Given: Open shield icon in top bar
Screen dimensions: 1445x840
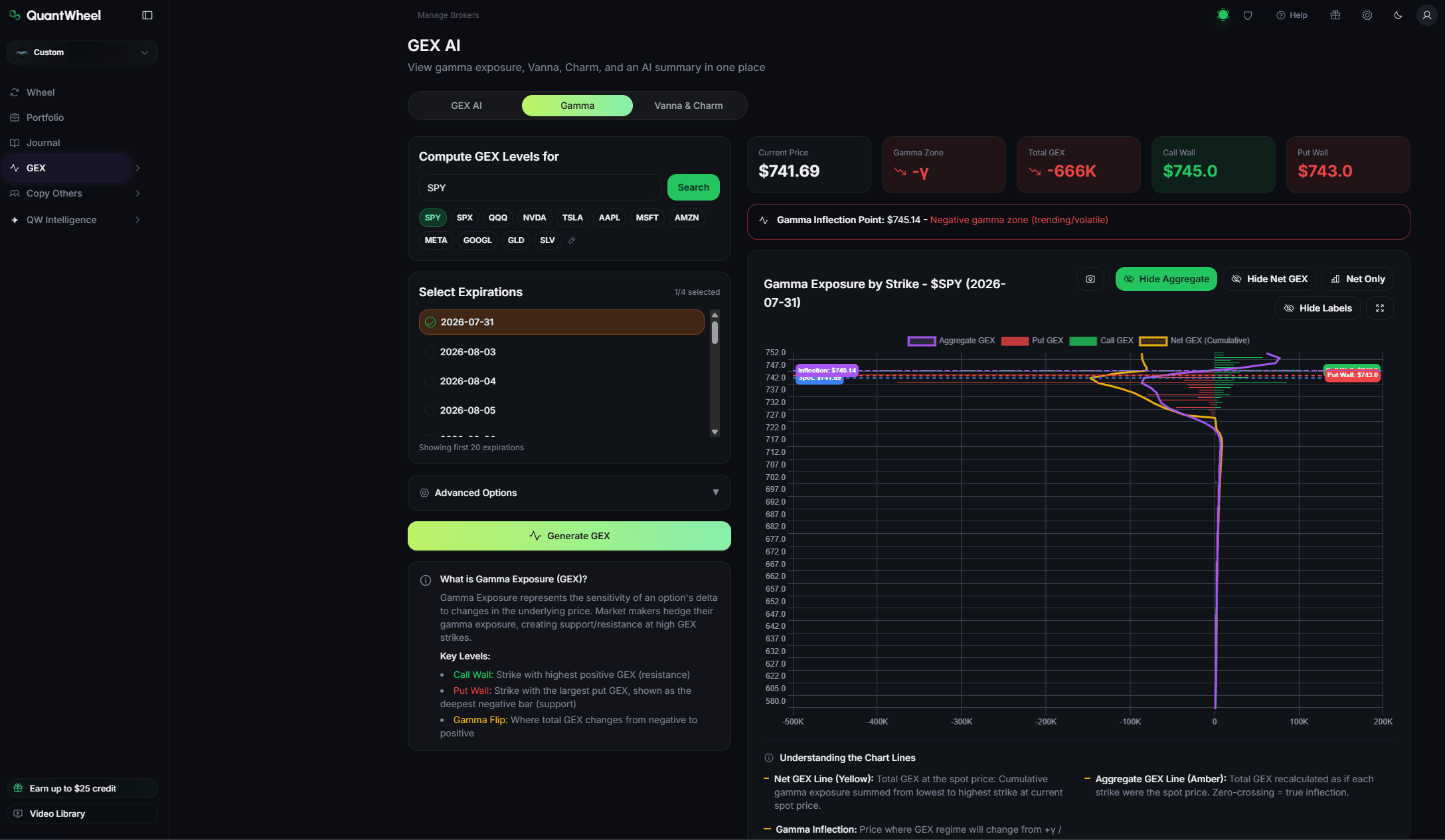Looking at the screenshot, I should [x=1248, y=15].
